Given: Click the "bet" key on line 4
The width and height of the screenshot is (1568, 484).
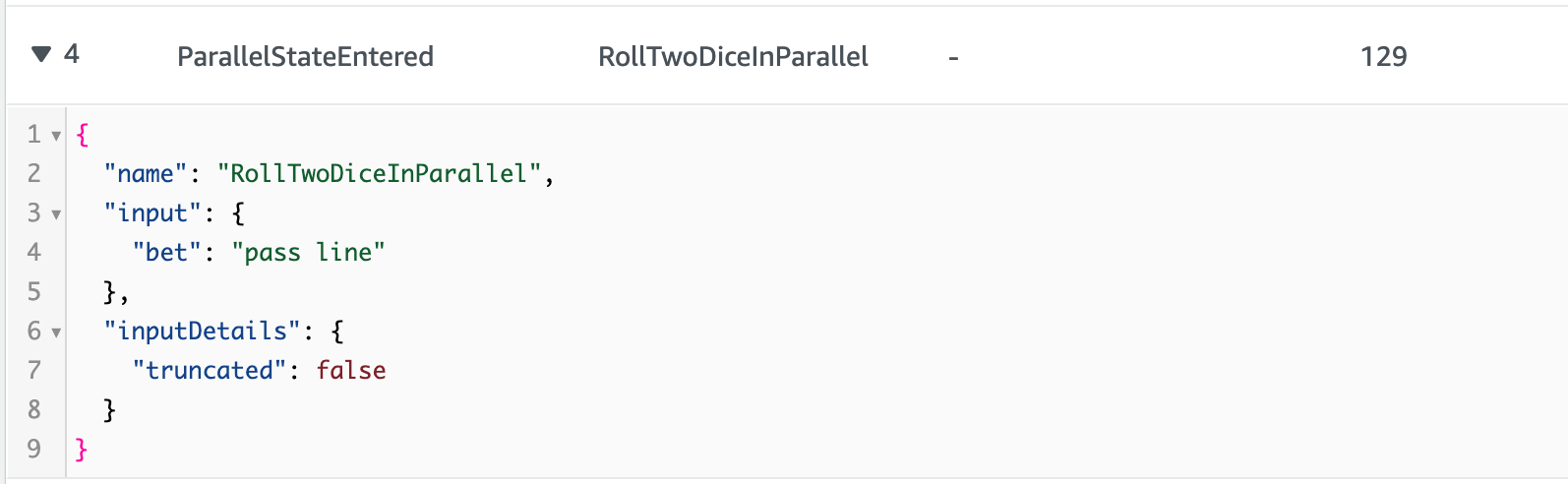Looking at the screenshot, I should [166, 253].
